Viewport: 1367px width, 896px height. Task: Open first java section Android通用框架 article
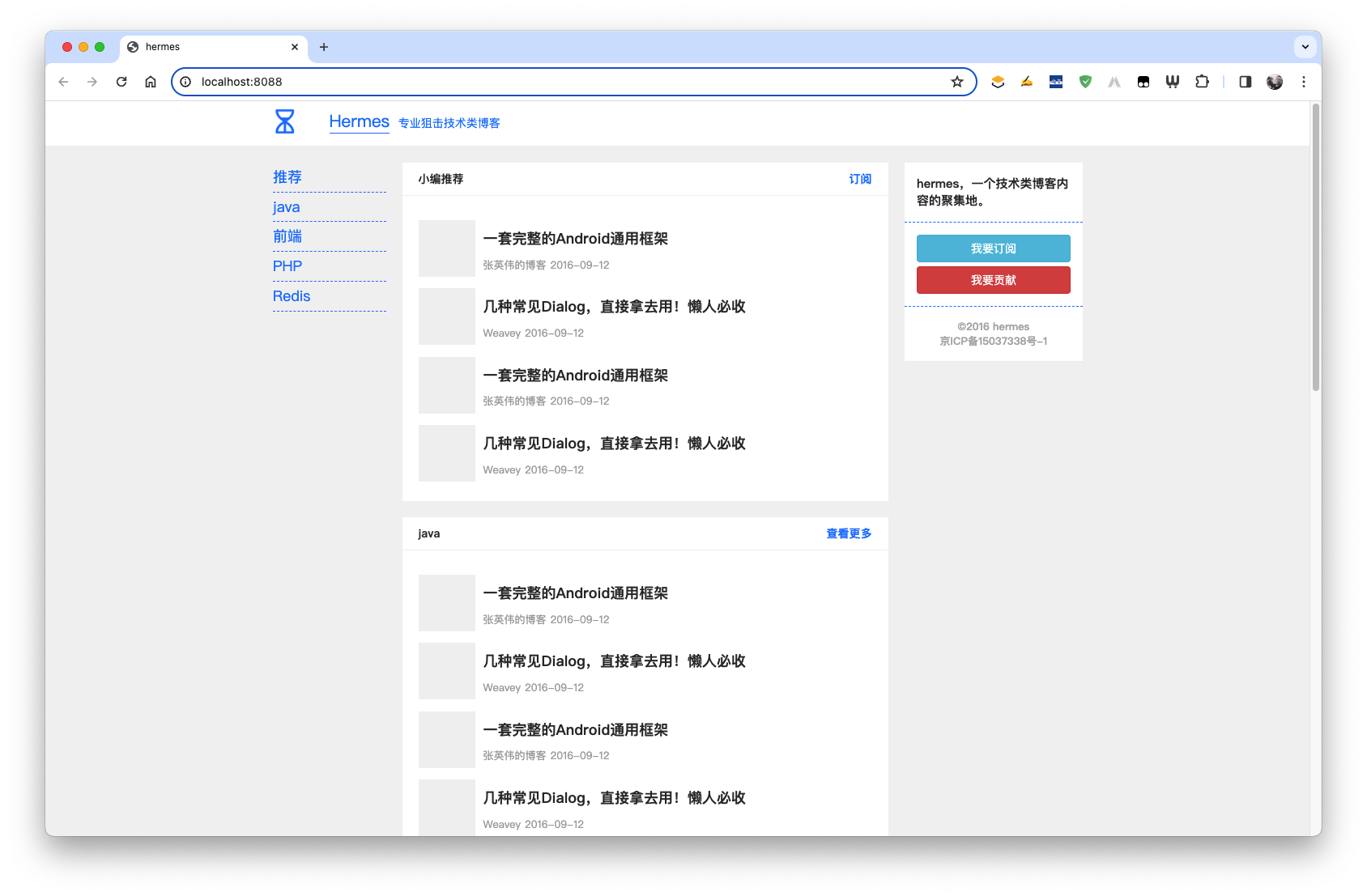576,593
